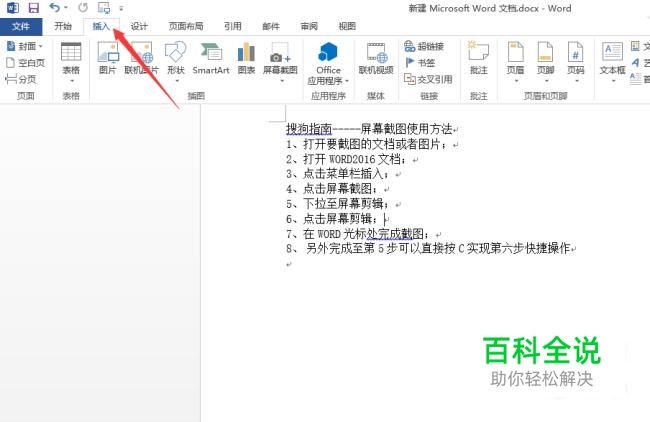Switch to the 开始 (Home) tab

63,27
